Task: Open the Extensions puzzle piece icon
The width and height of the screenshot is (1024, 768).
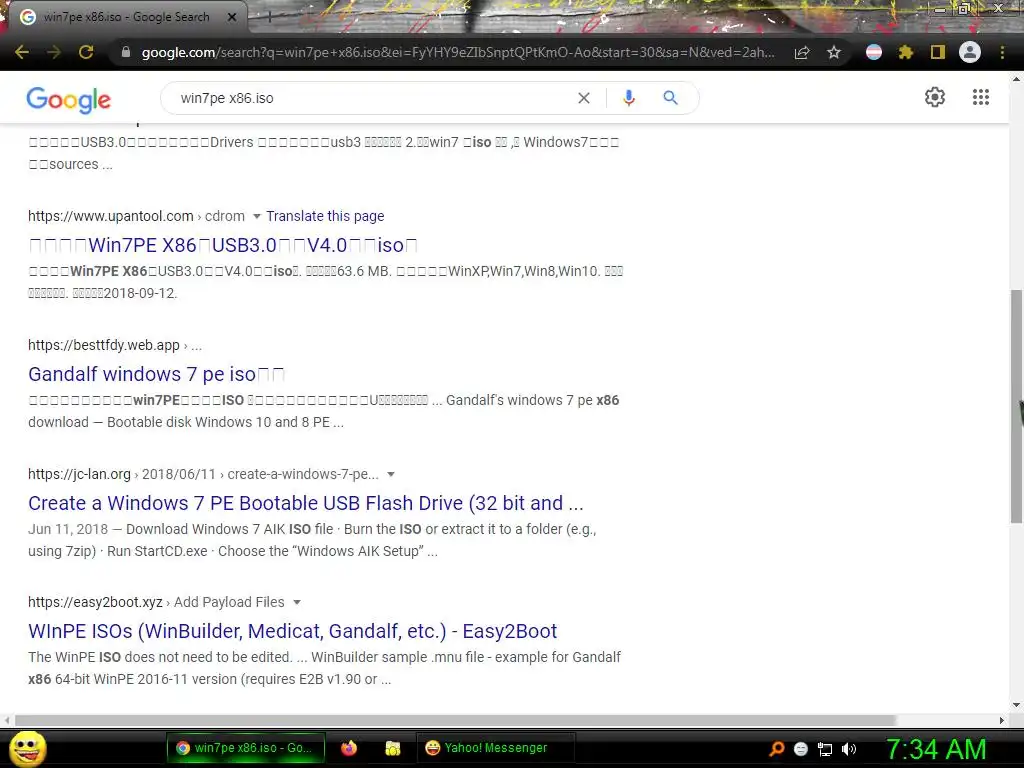Action: pos(906,52)
